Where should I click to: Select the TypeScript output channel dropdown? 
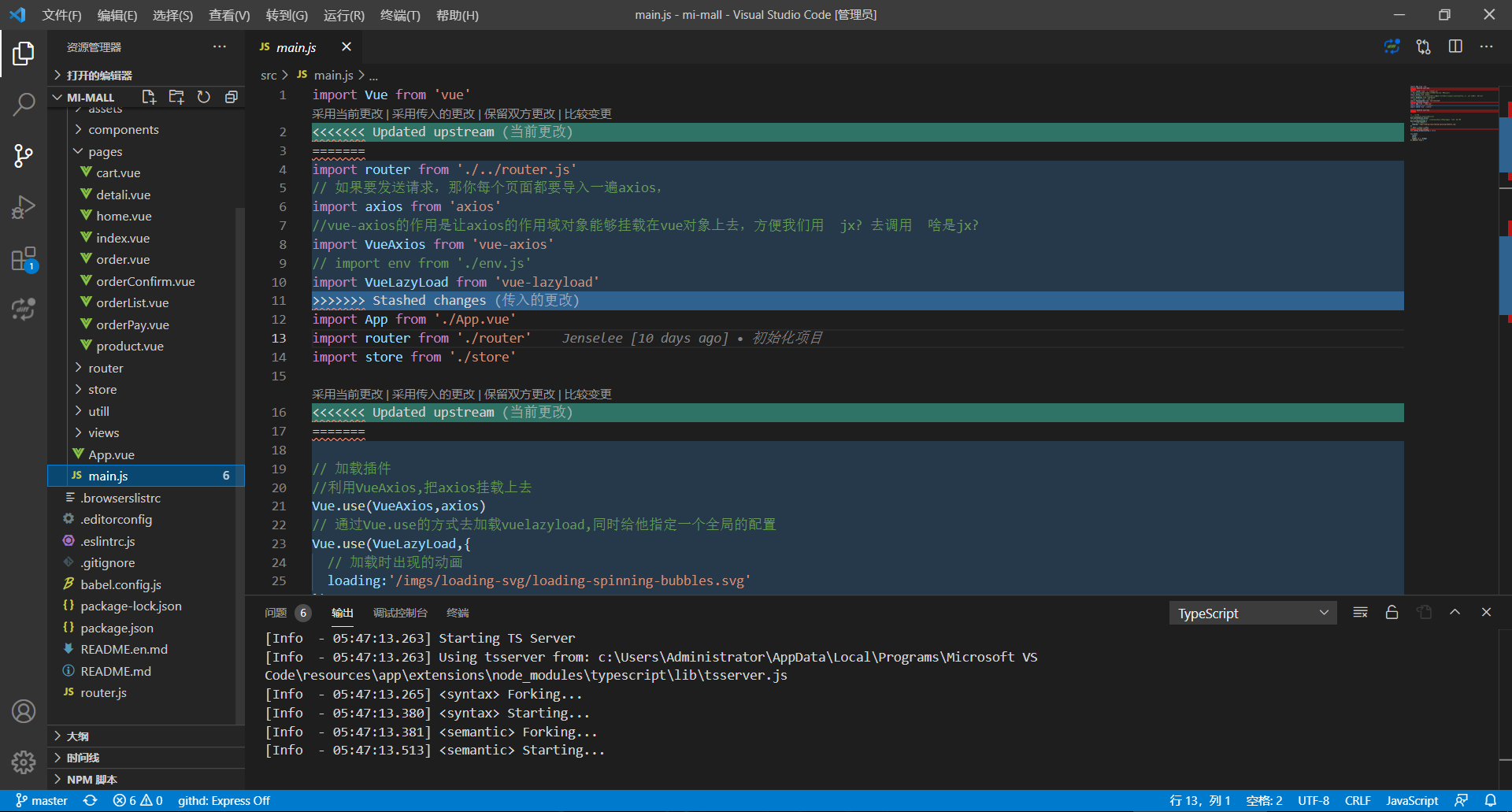pyautogui.click(x=1252, y=613)
